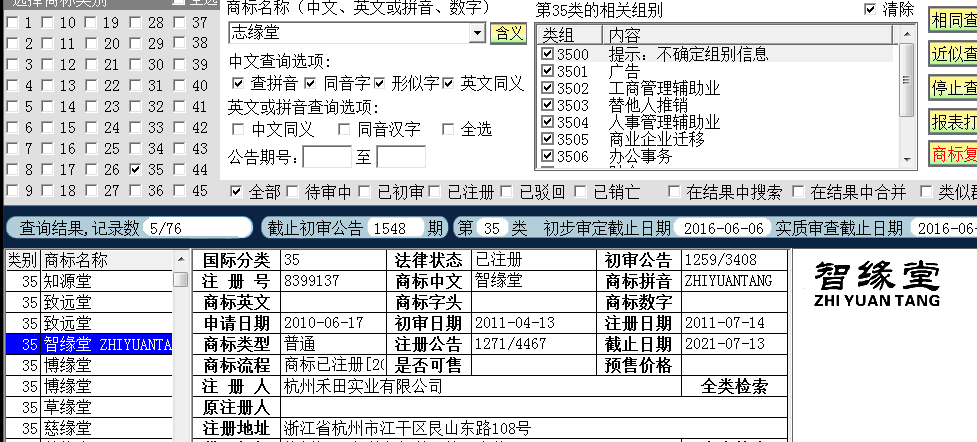Uncheck class 35 checkbox
This screenshot has width=977, height=442.
(136, 170)
